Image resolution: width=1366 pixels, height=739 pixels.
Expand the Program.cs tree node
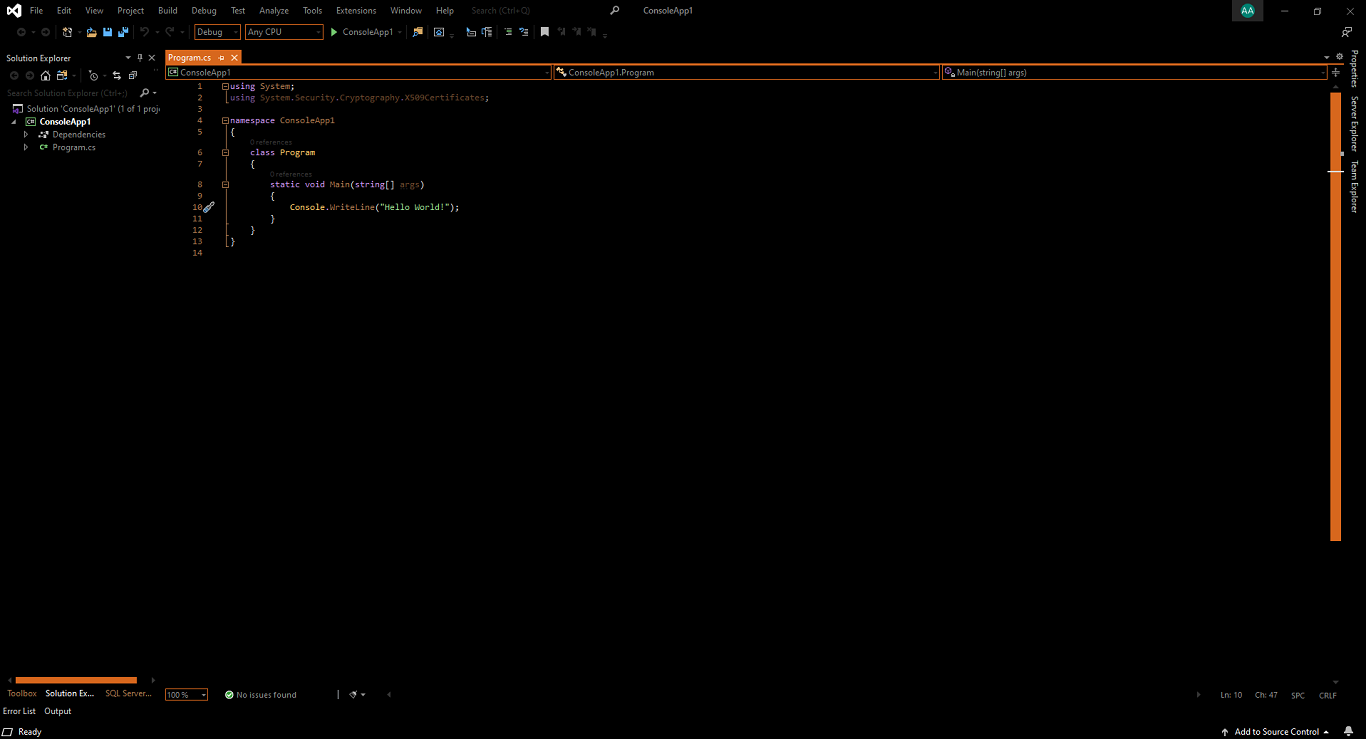(x=26, y=147)
